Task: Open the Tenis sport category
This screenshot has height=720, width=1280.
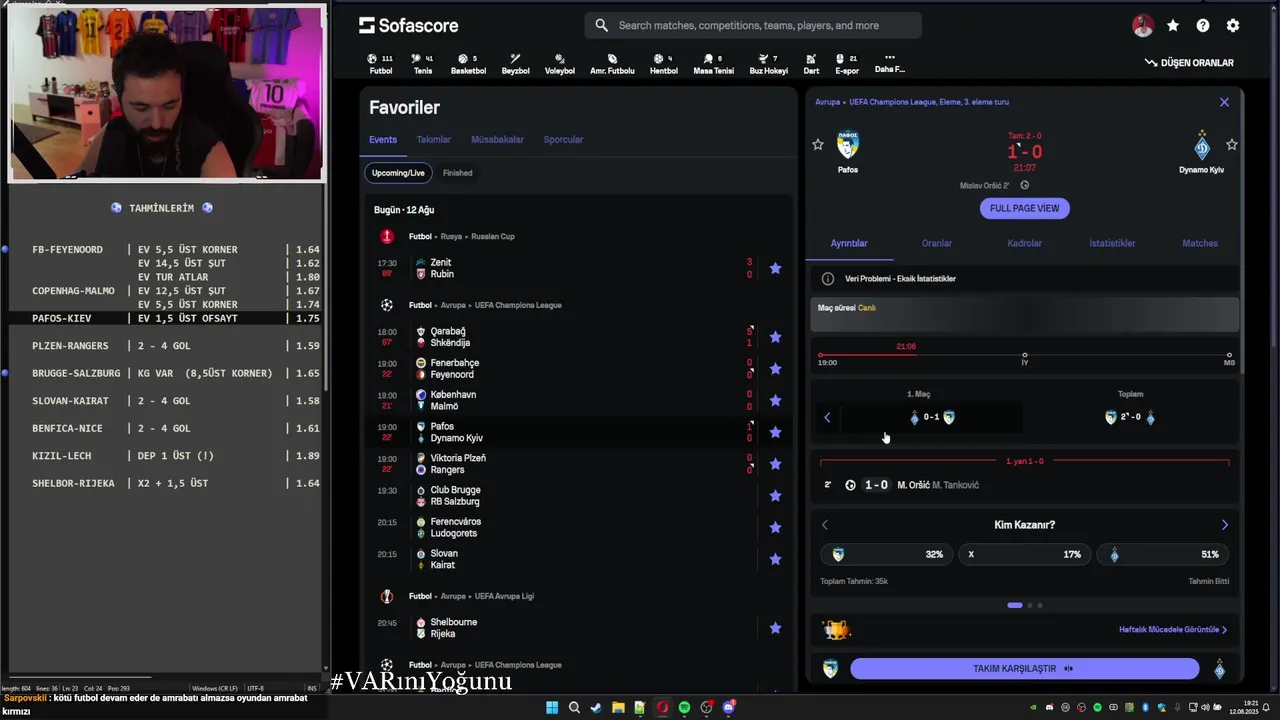Action: tap(423, 64)
